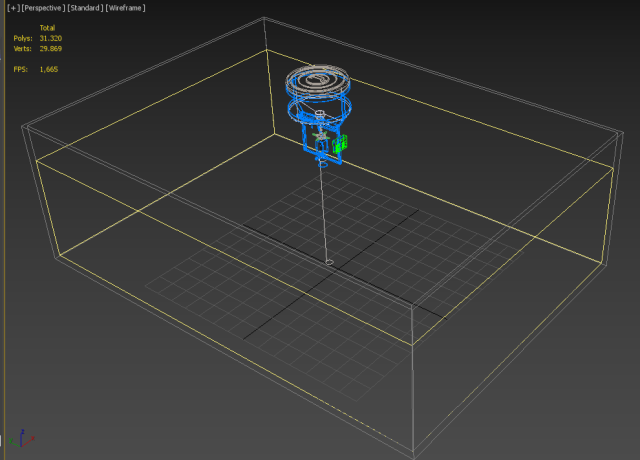
Task: Select the thin vertical line object
Action: tap(324, 210)
